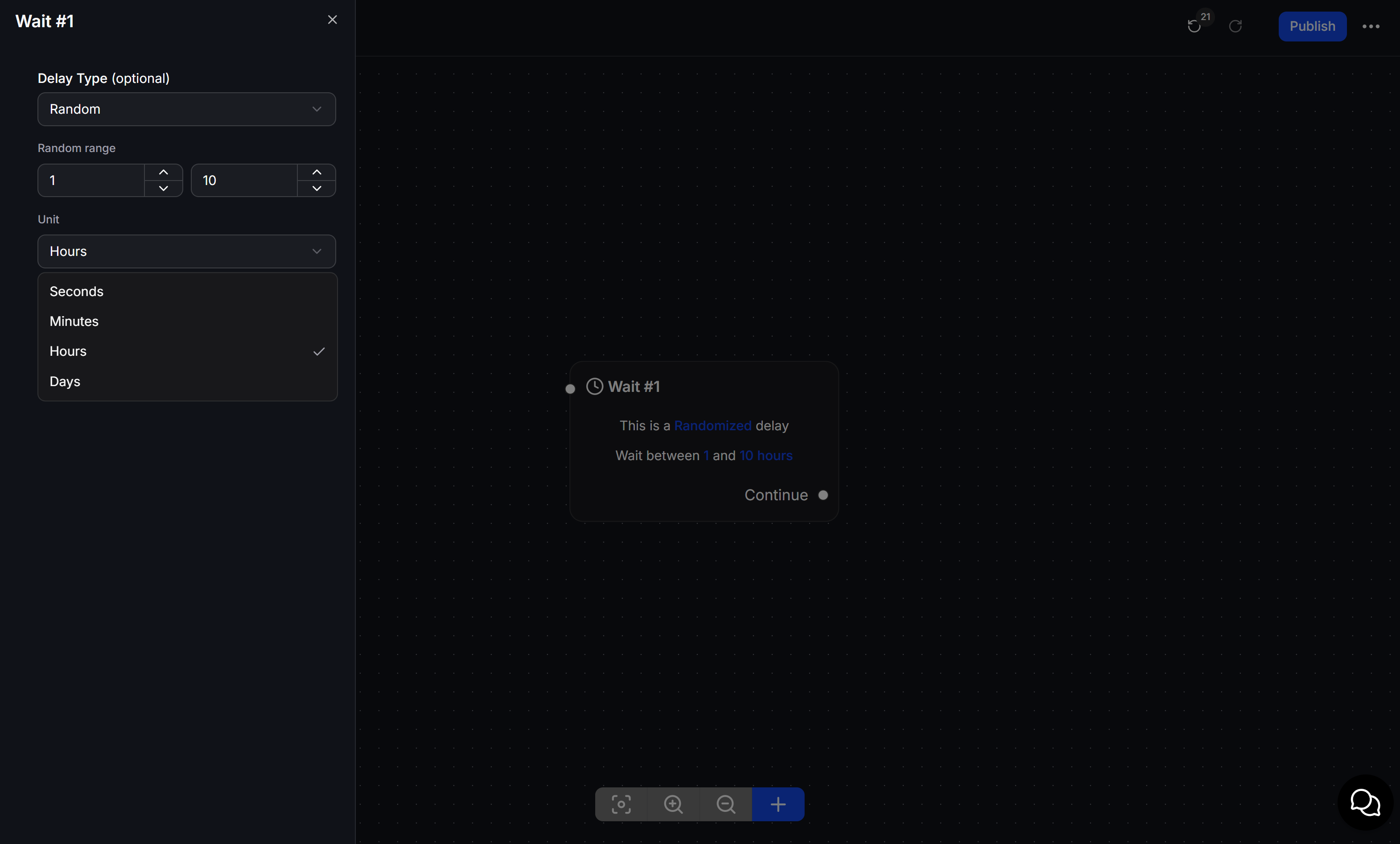The height and width of the screenshot is (844, 1400).
Task: Click the Continue label on the node
Action: [x=776, y=495]
